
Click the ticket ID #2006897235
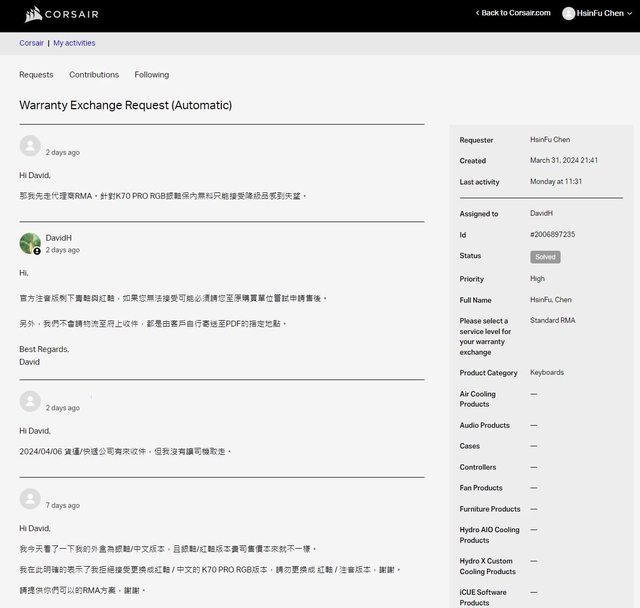pyautogui.click(x=552, y=235)
